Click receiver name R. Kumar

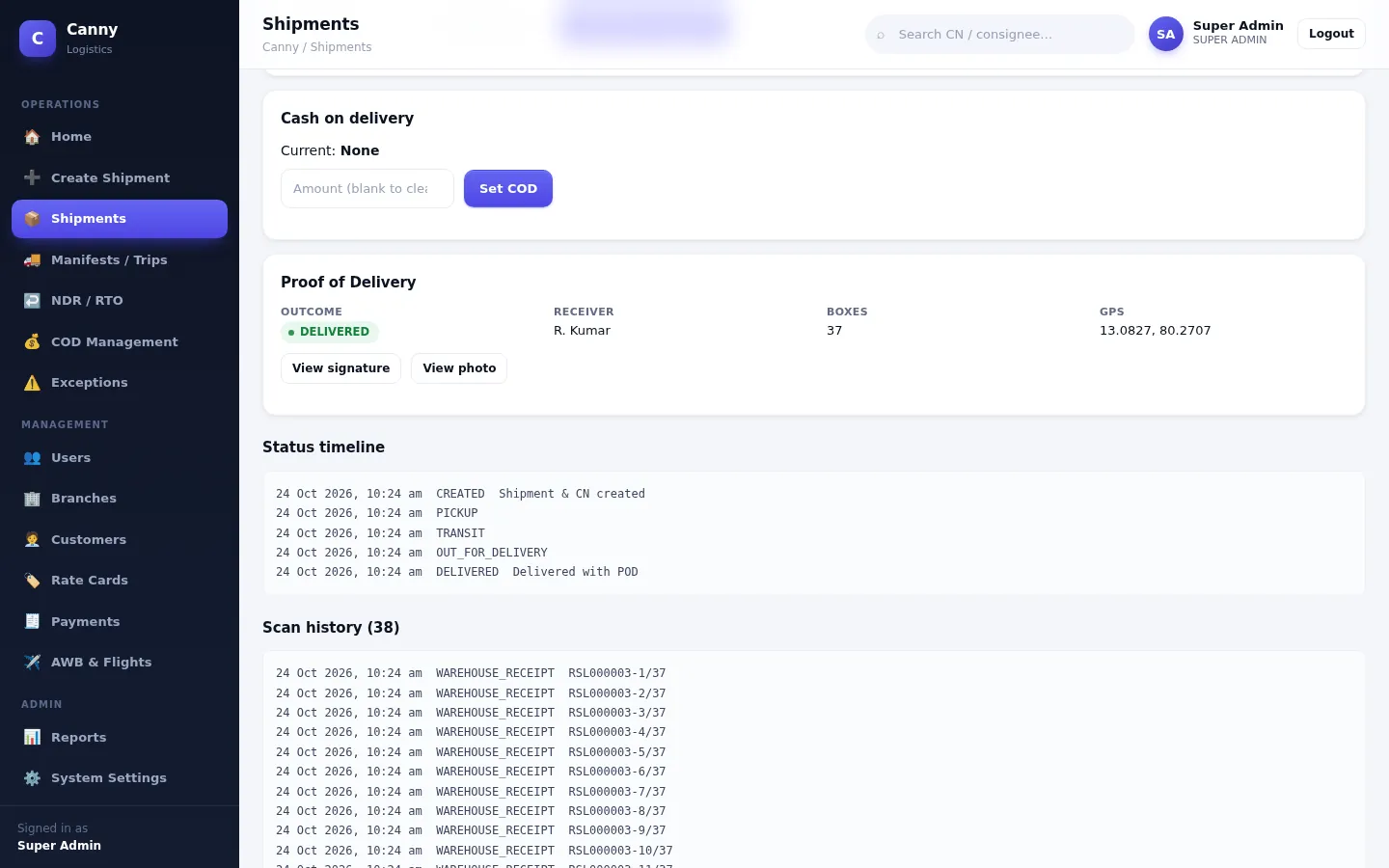[582, 331]
